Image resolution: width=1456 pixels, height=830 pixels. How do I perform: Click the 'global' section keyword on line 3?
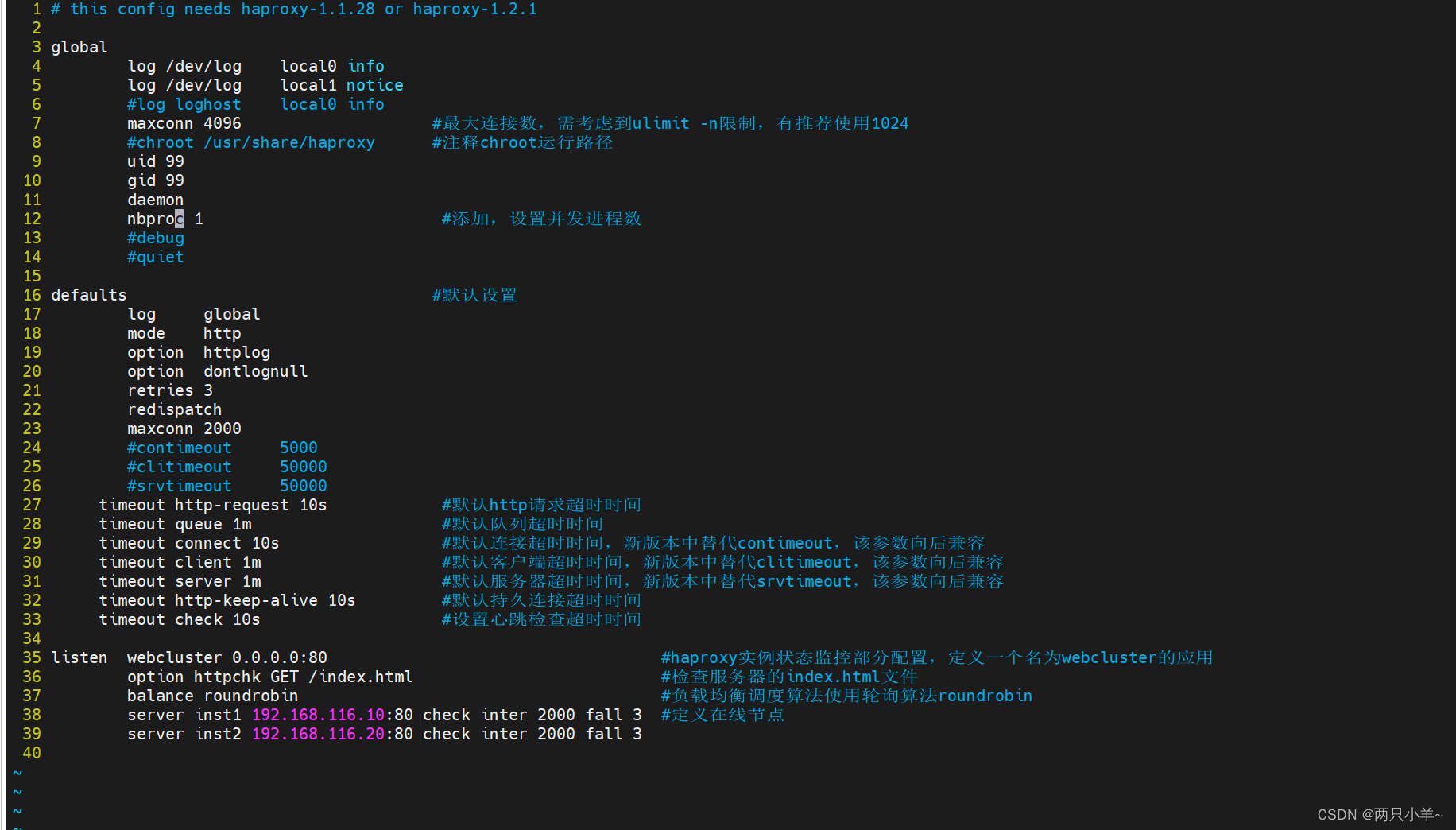point(79,47)
